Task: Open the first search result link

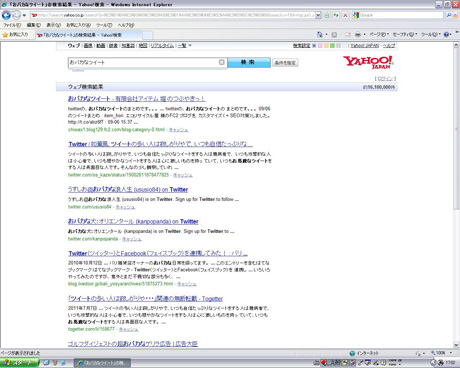Action: click(136, 99)
